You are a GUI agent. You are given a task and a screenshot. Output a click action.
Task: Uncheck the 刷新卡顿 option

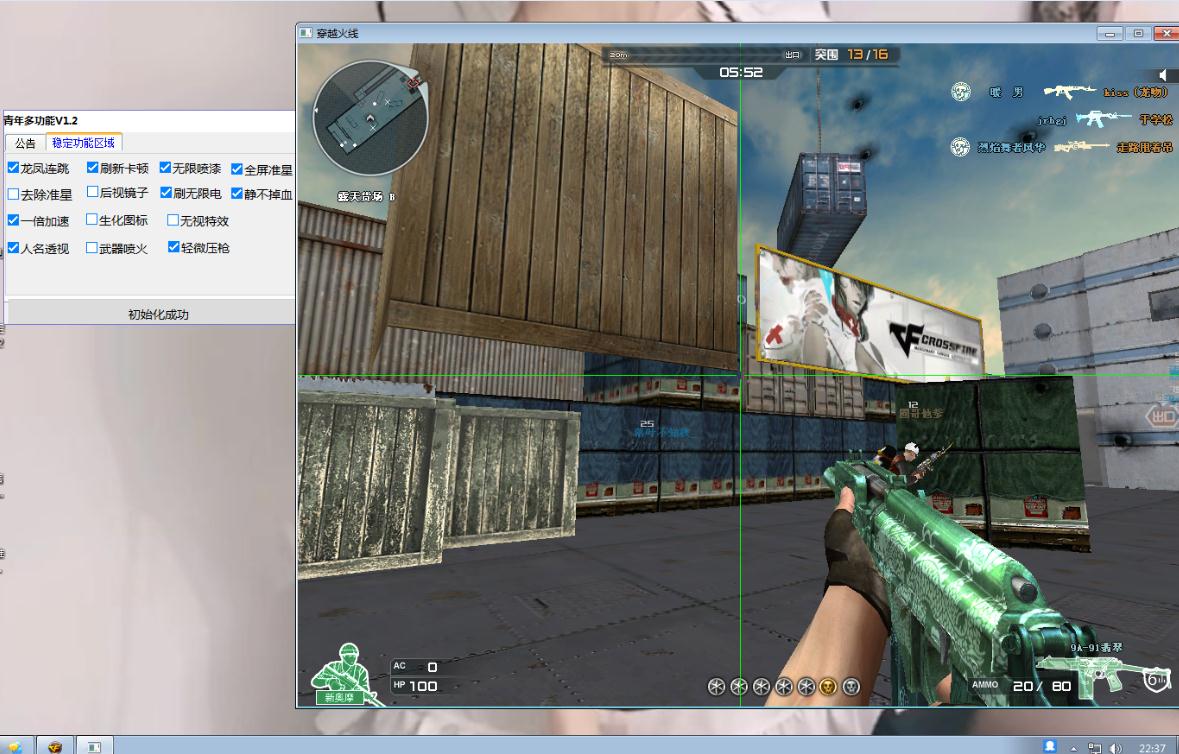(x=92, y=167)
